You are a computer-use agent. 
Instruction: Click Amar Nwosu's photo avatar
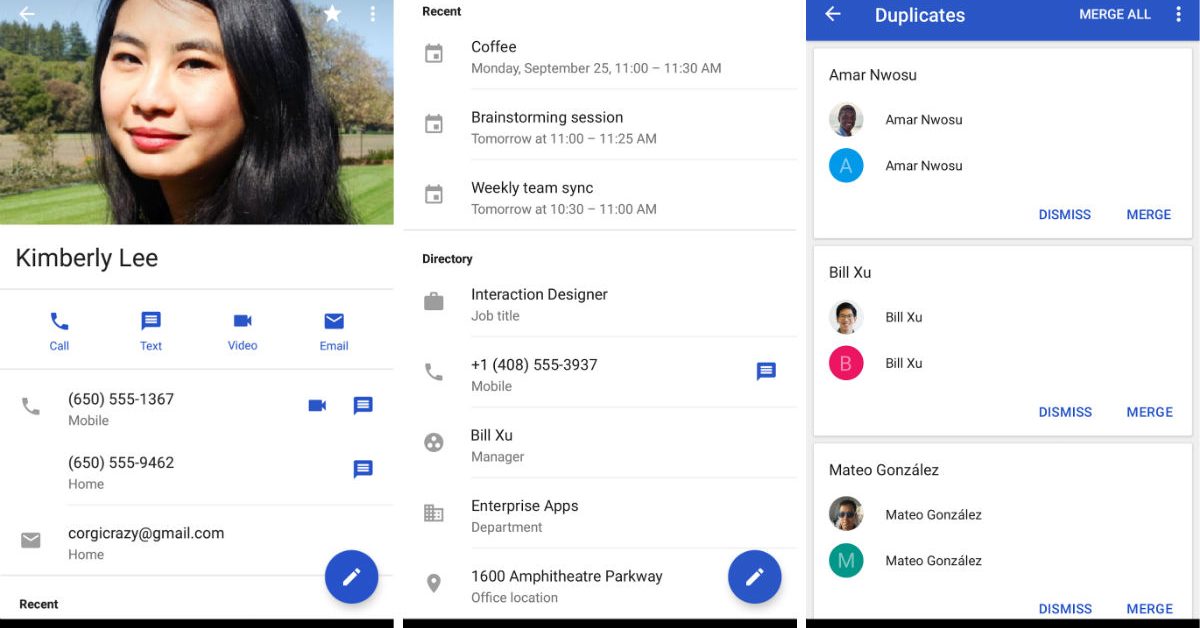click(x=846, y=120)
